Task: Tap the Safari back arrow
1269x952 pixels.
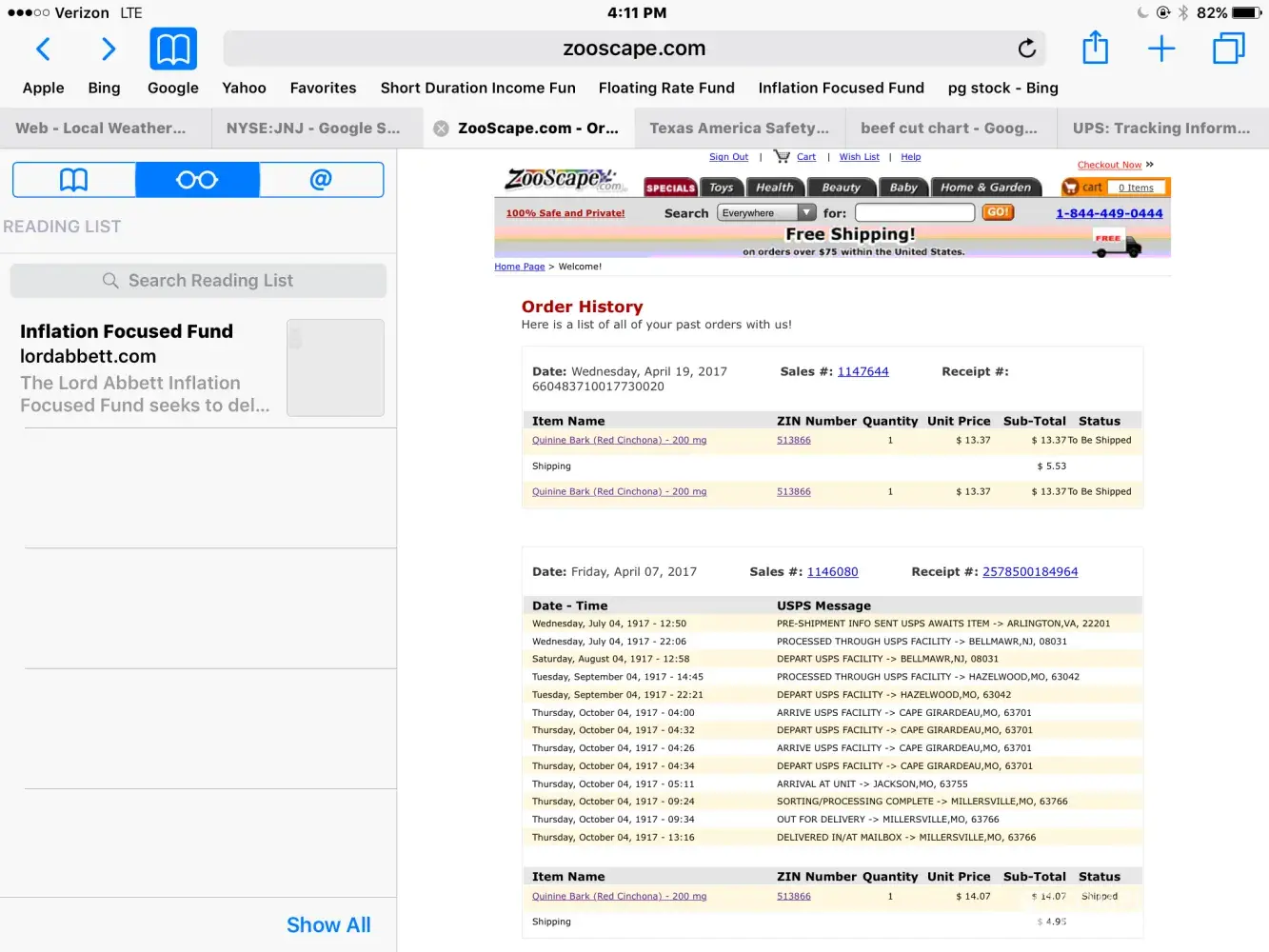Action: tap(43, 49)
